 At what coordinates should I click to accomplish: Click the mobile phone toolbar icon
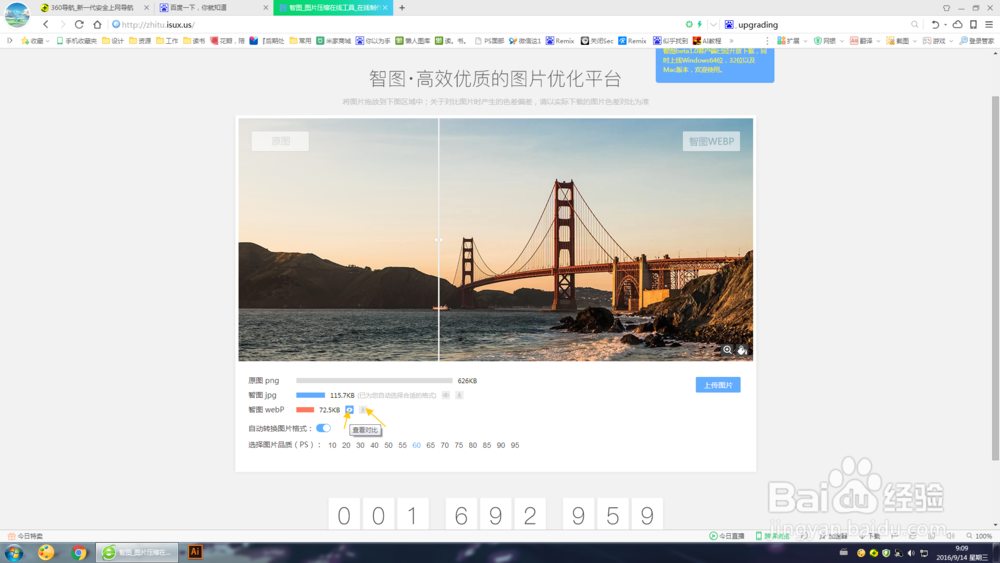973,24
